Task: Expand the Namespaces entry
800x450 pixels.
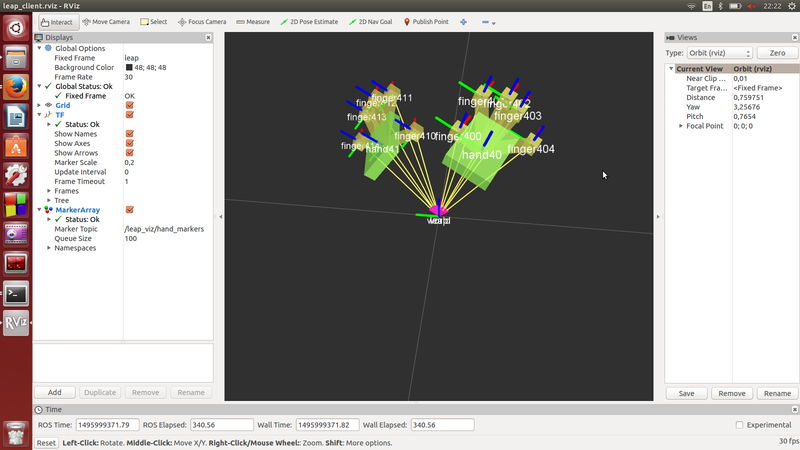Action: pyautogui.click(x=50, y=248)
